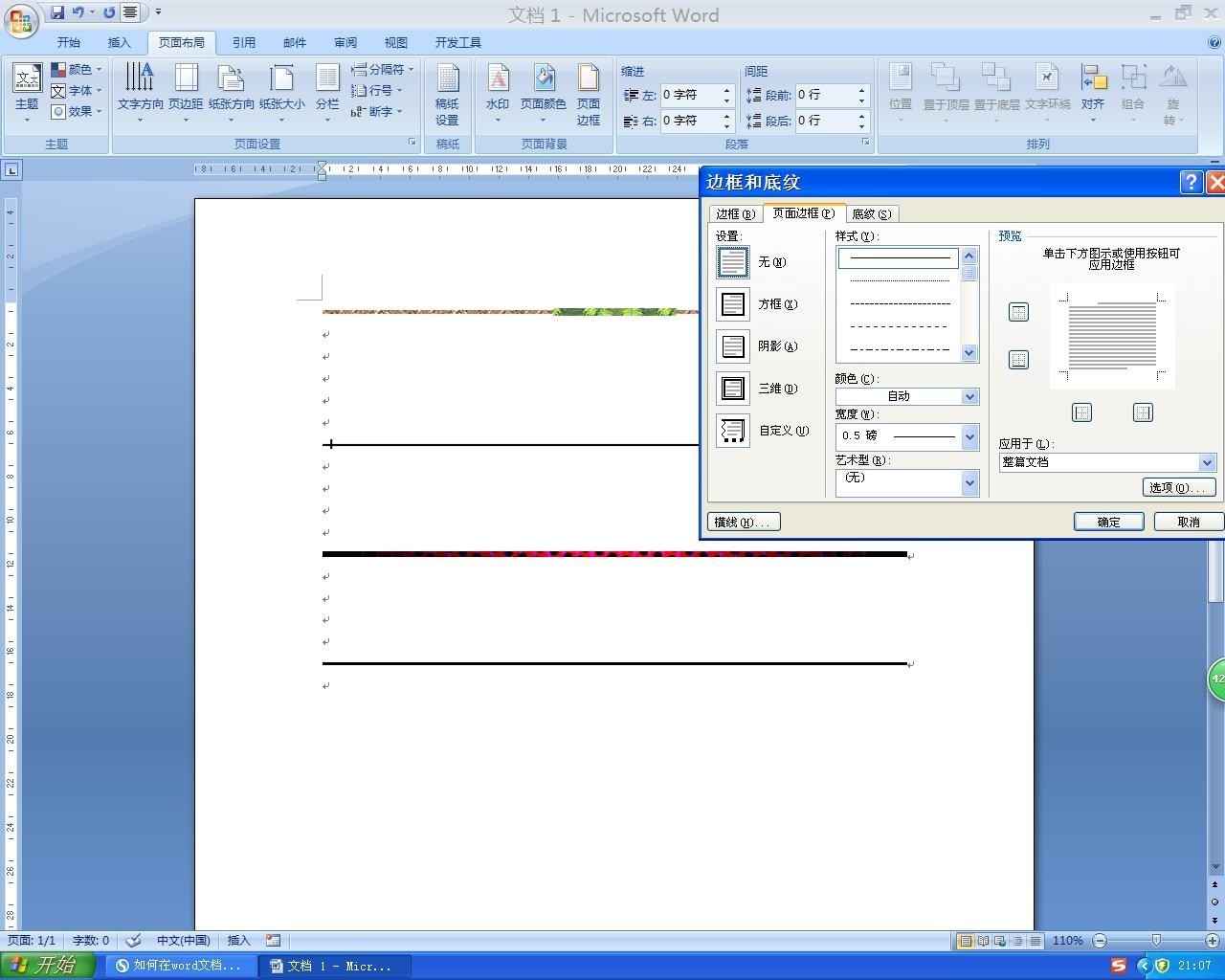This screenshot has width=1225, height=980.
Task: Open 底纹 shading tab in dialog
Action: pos(871,213)
